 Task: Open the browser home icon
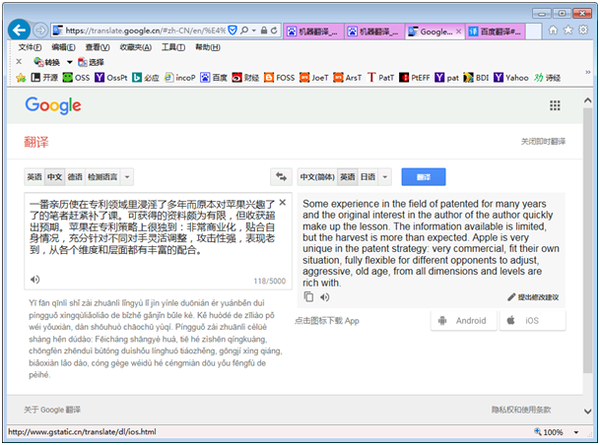553,30
